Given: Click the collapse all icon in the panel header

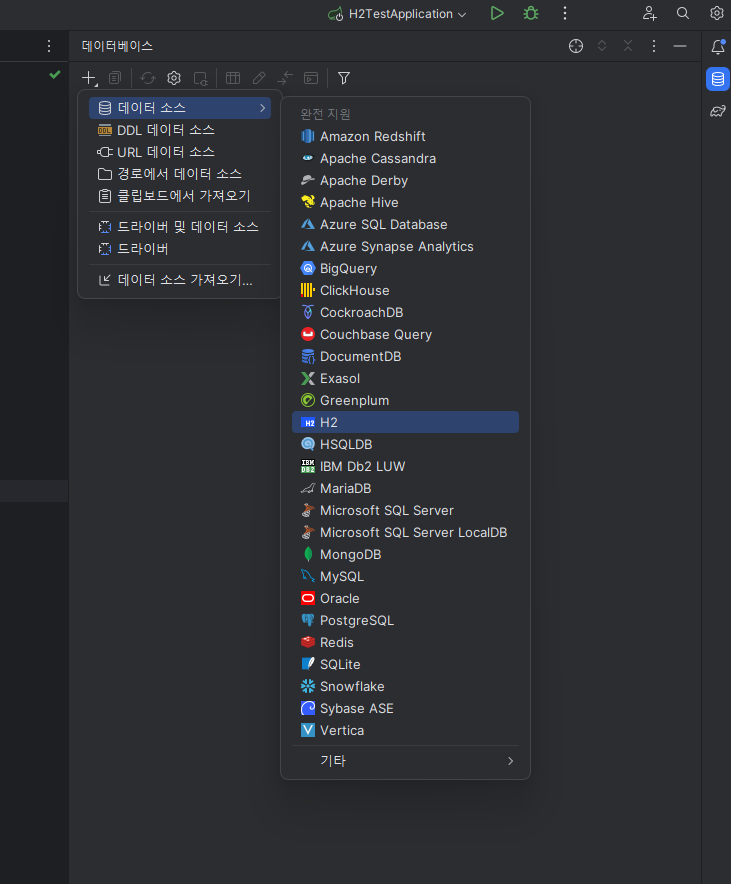Looking at the screenshot, I should (628, 46).
